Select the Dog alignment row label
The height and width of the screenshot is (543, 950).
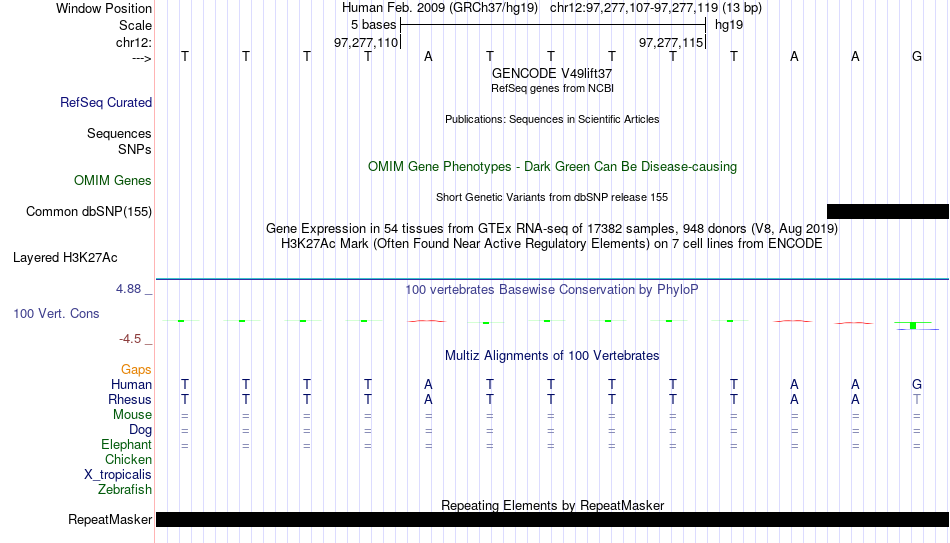(140, 430)
